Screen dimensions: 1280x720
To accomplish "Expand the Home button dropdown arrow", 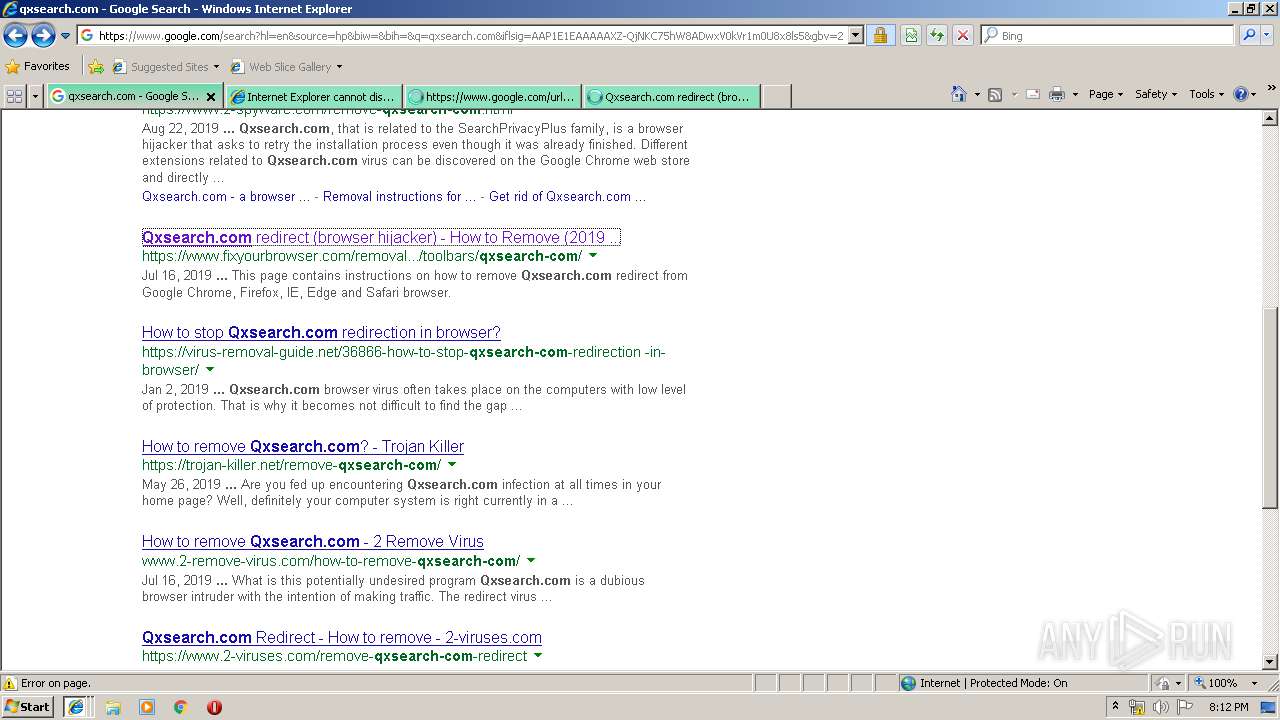I will pyautogui.click(x=976, y=94).
